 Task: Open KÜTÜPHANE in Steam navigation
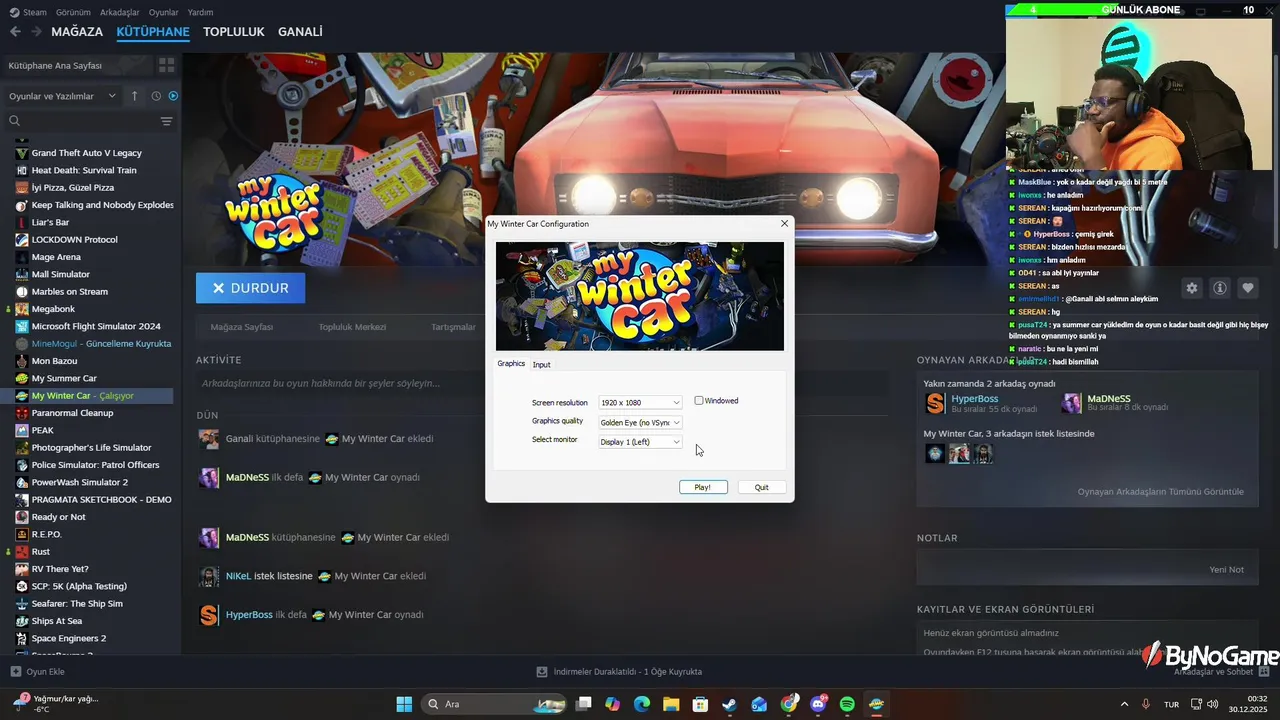153,32
